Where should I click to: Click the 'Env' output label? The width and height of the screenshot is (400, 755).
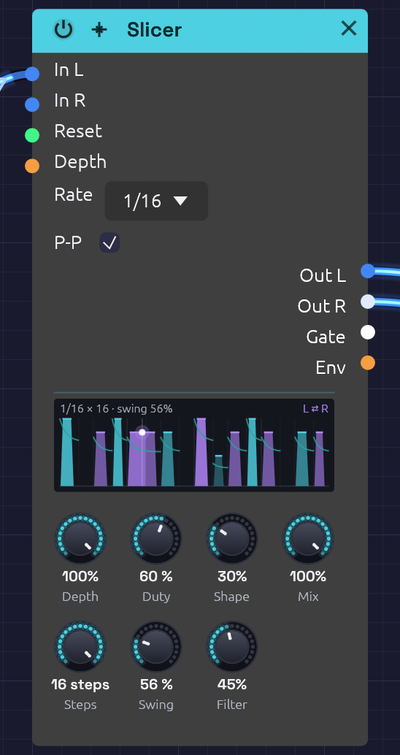[x=331, y=367]
